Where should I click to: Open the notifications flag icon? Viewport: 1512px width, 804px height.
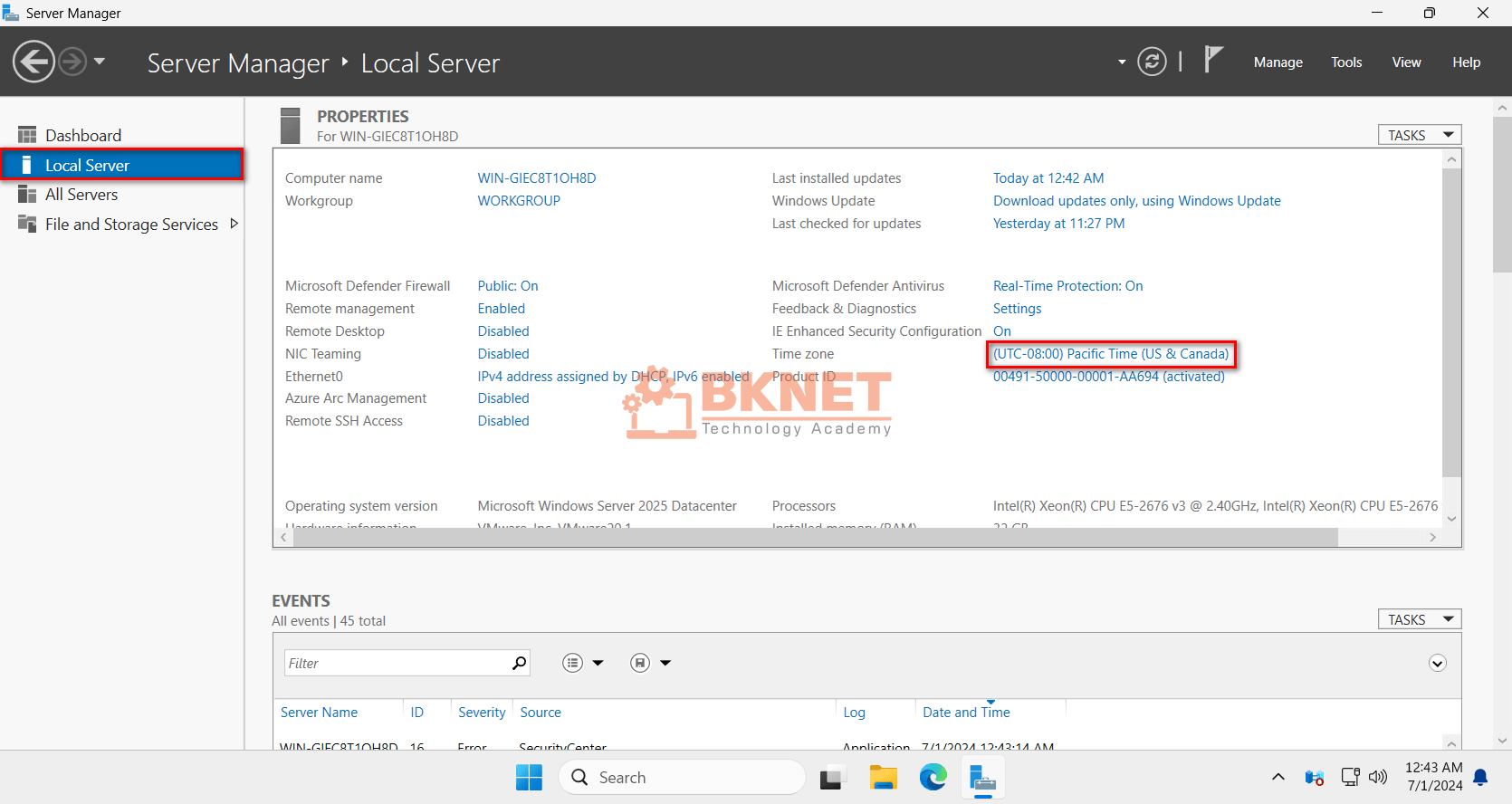pos(1213,60)
